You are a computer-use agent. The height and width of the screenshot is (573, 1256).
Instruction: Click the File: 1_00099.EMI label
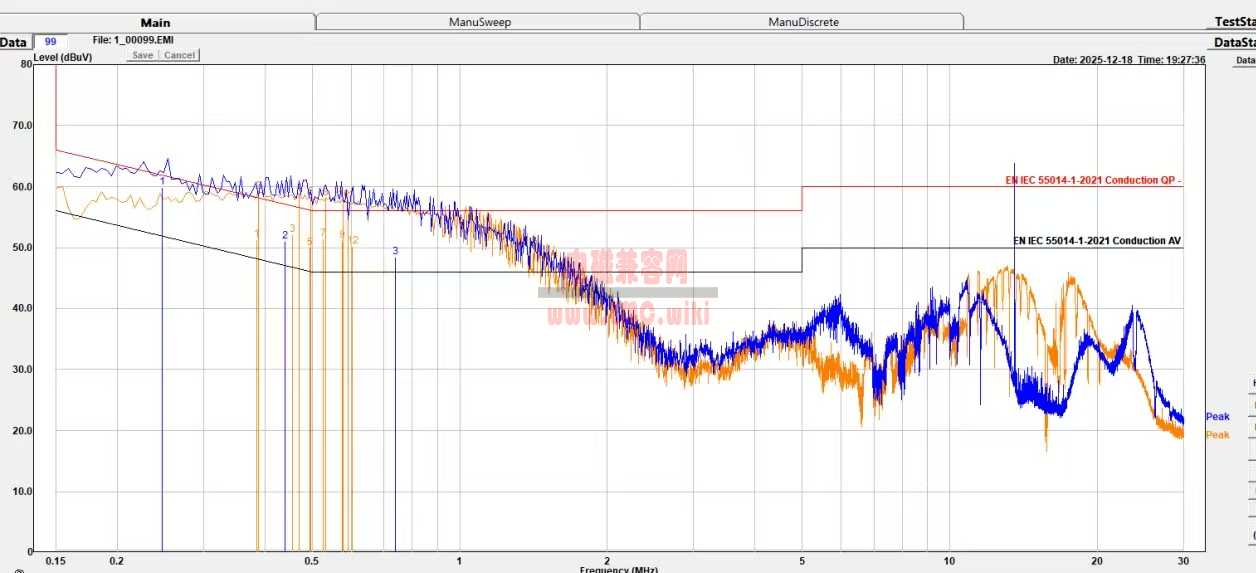pos(132,40)
